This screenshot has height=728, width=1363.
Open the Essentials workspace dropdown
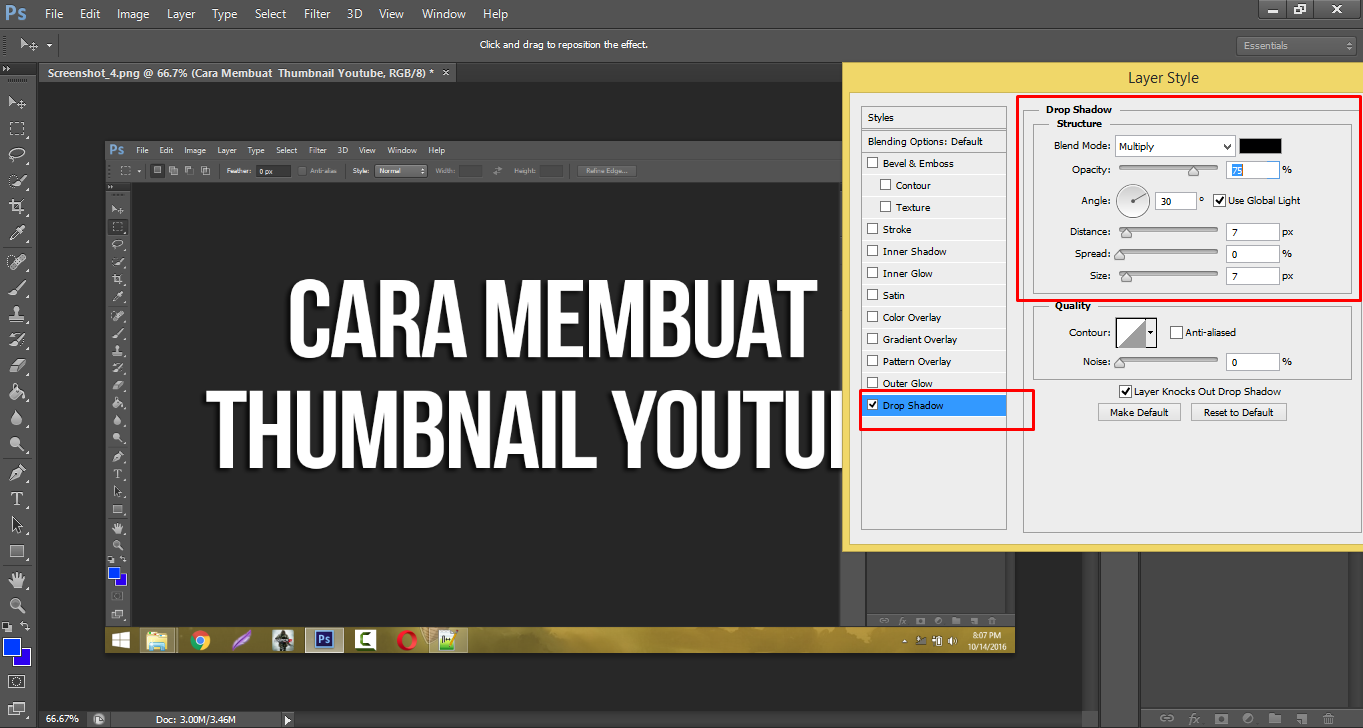pyautogui.click(x=1295, y=45)
